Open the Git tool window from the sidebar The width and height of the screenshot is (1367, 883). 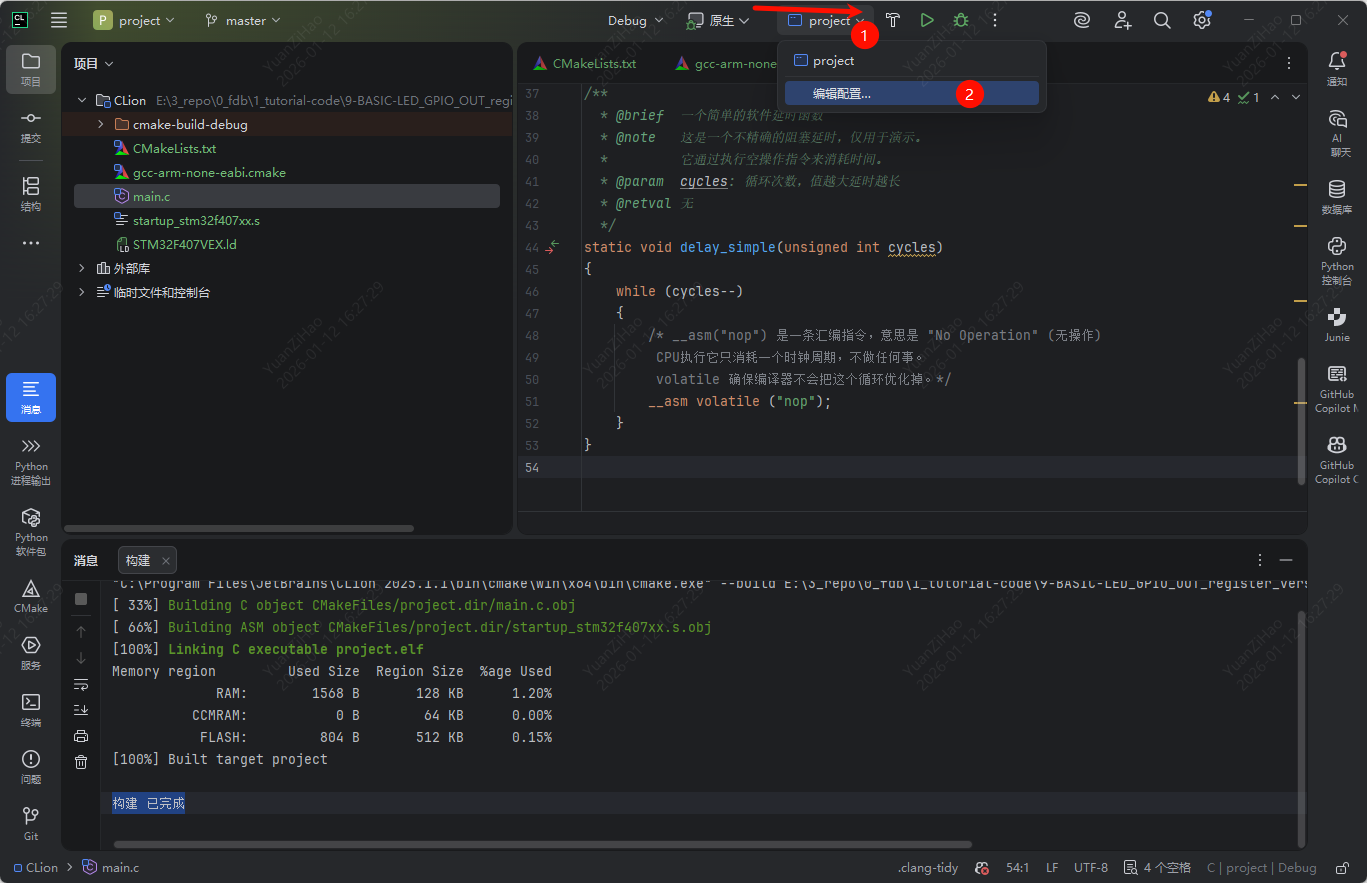pos(30,823)
